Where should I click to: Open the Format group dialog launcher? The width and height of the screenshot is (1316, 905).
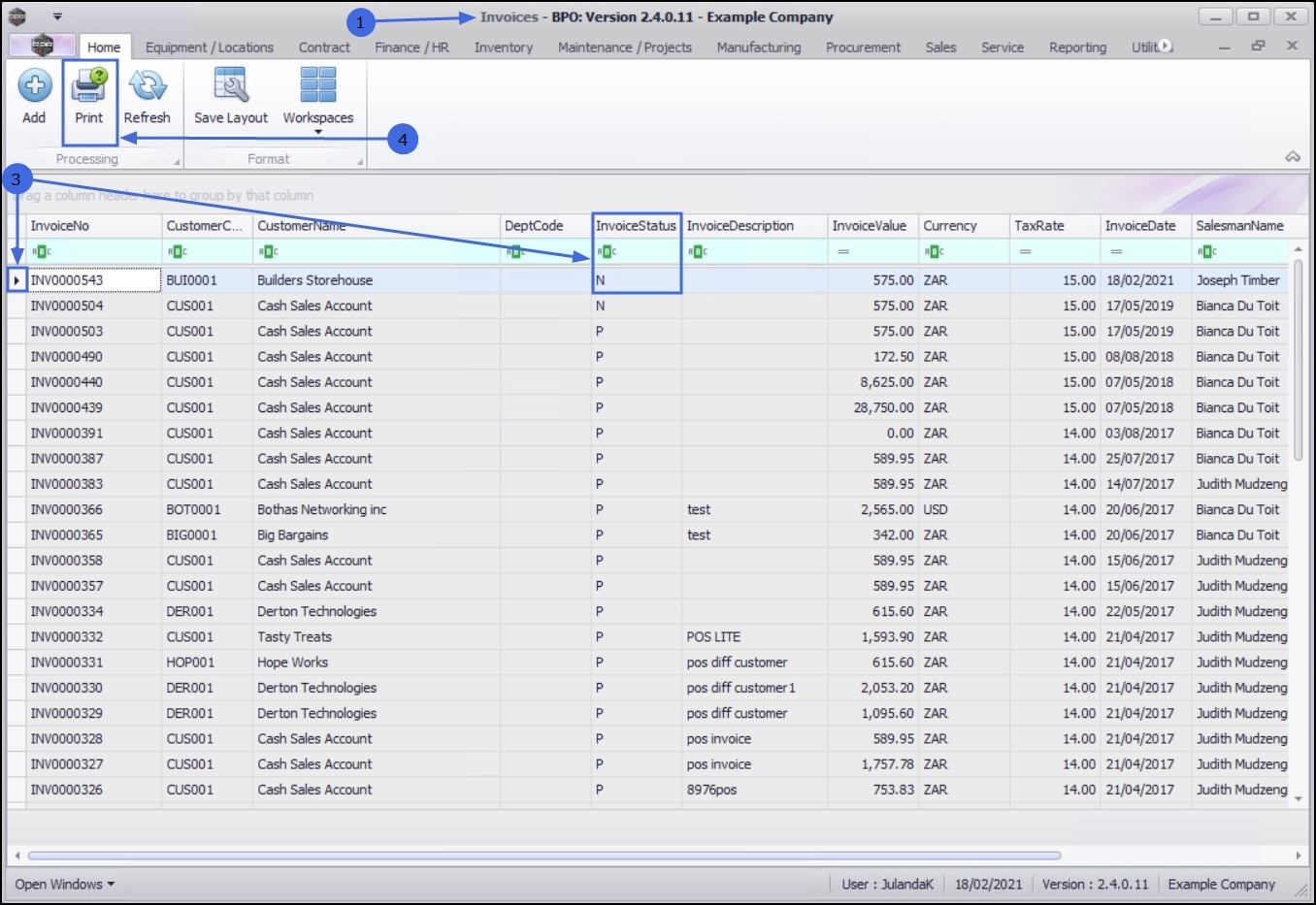(x=360, y=161)
